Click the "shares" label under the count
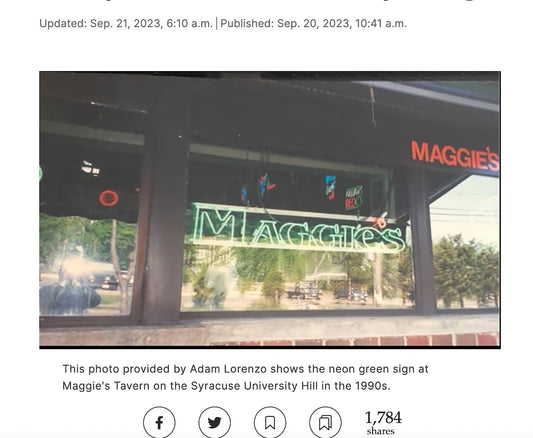The height and width of the screenshot is (438, 533). (x=381, y=431)
